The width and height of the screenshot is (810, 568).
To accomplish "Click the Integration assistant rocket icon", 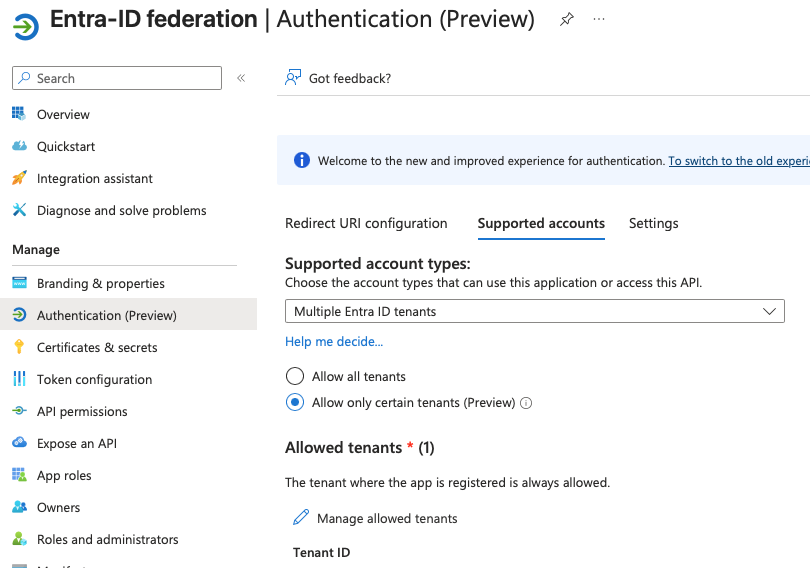I will tap(19, 178).
